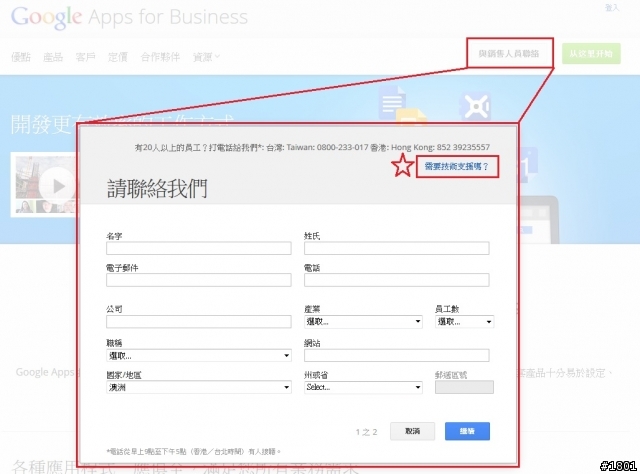Click into the 公司 input field
Screen dimensions: 640x474
(199, 321)
